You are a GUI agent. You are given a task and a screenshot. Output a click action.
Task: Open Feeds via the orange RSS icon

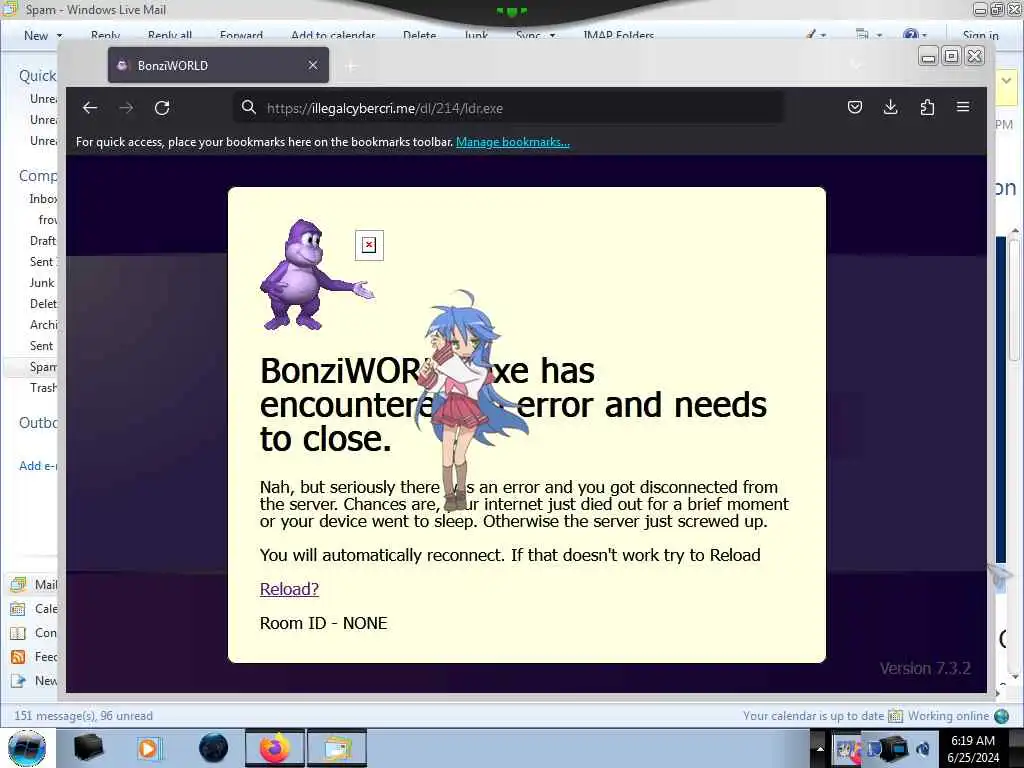(x=18, y=657)
